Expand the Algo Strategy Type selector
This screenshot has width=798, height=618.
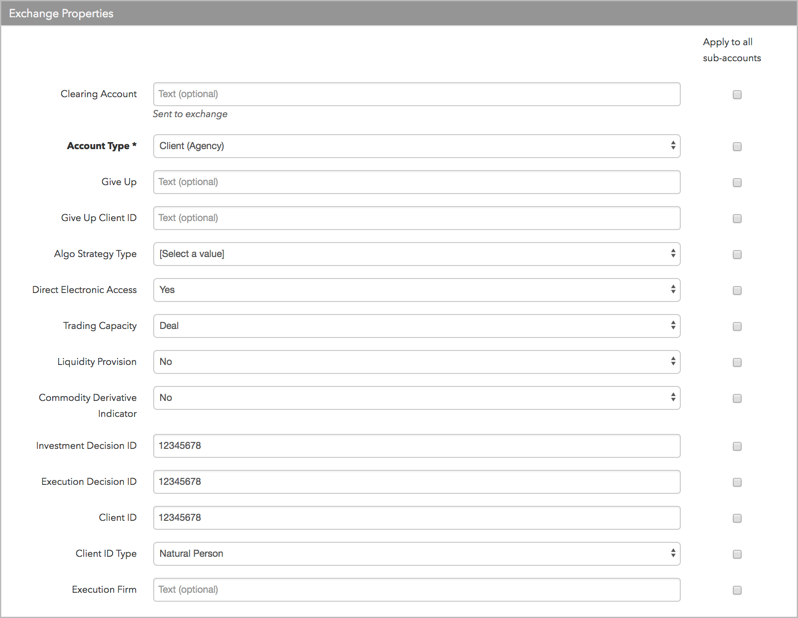point(417,254)
